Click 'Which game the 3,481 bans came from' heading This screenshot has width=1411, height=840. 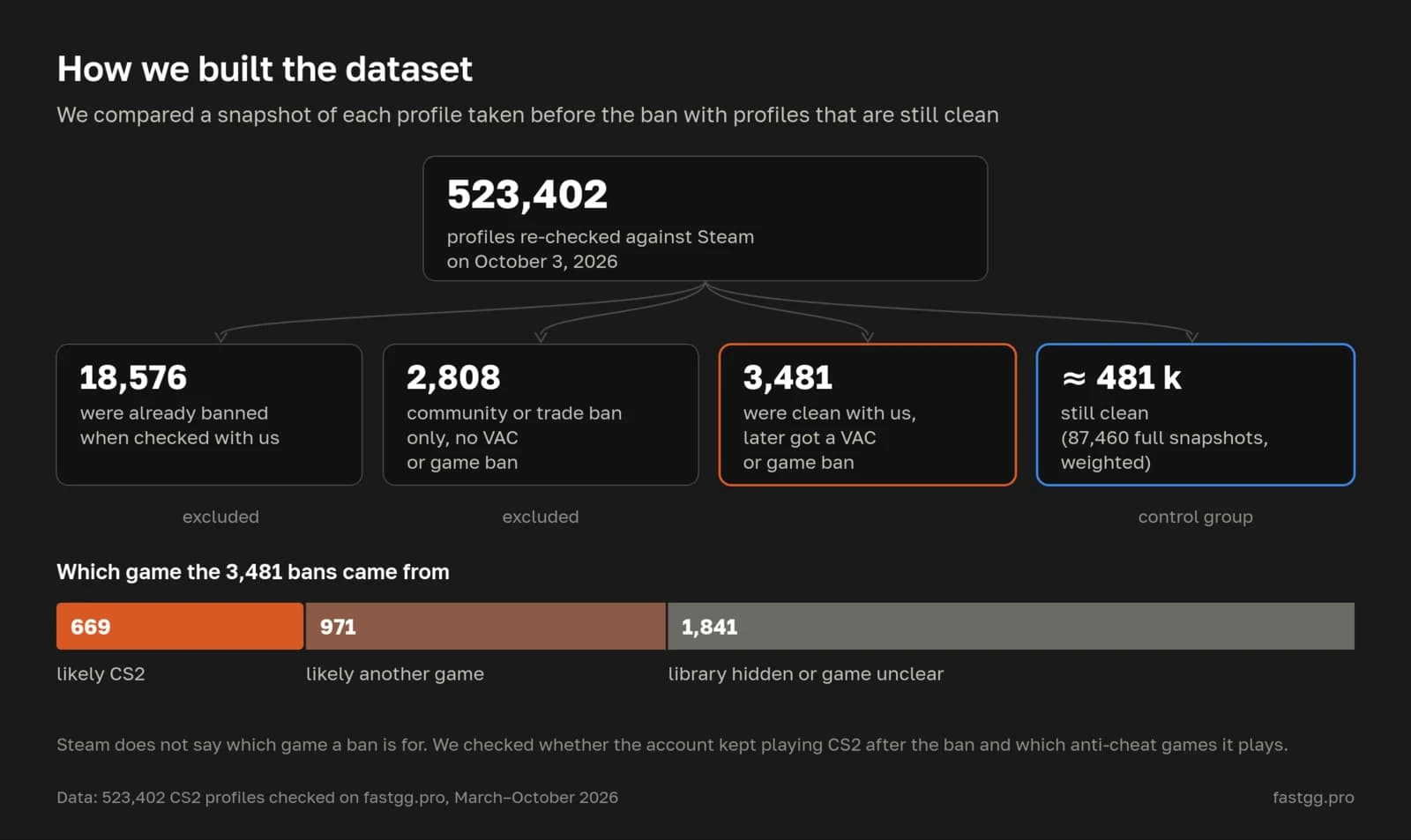(253, 572)
